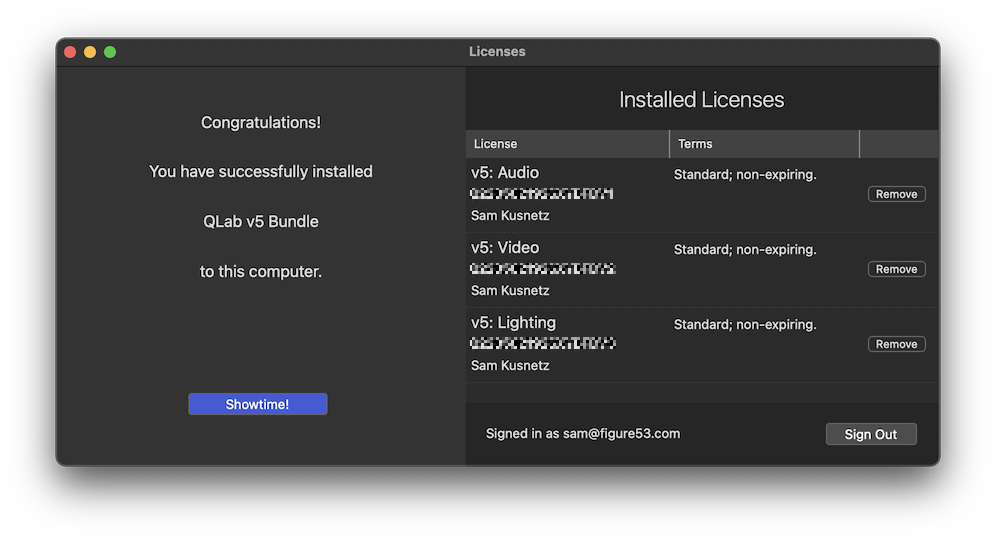Screen dimensions: 996x540
Task: Click the Terms column header
Action: 764,144
